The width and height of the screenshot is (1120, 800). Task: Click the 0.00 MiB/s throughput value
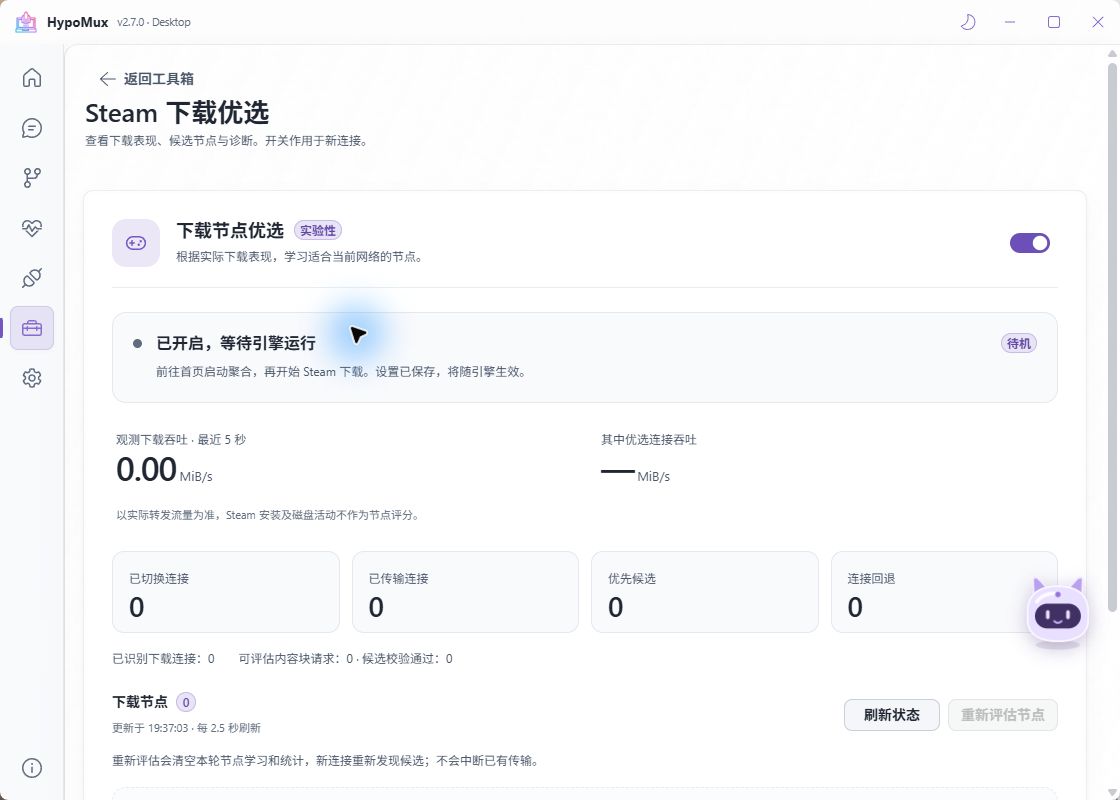164,470
